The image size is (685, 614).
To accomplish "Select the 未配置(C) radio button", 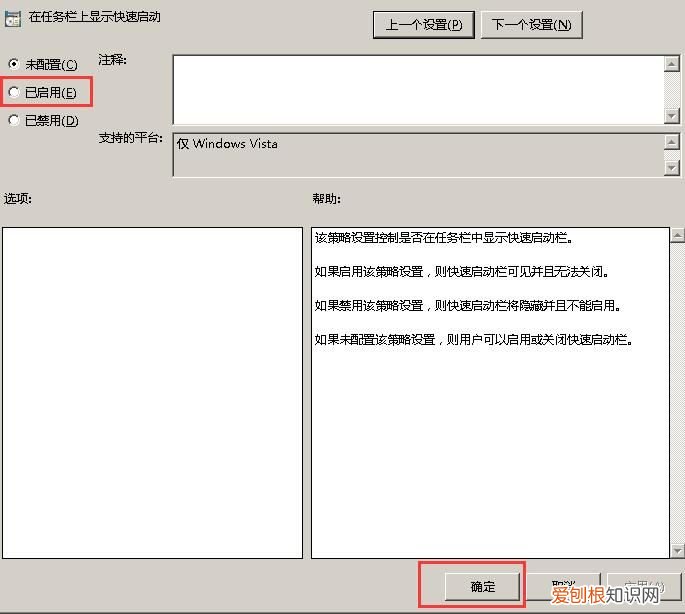I will 14,65.
